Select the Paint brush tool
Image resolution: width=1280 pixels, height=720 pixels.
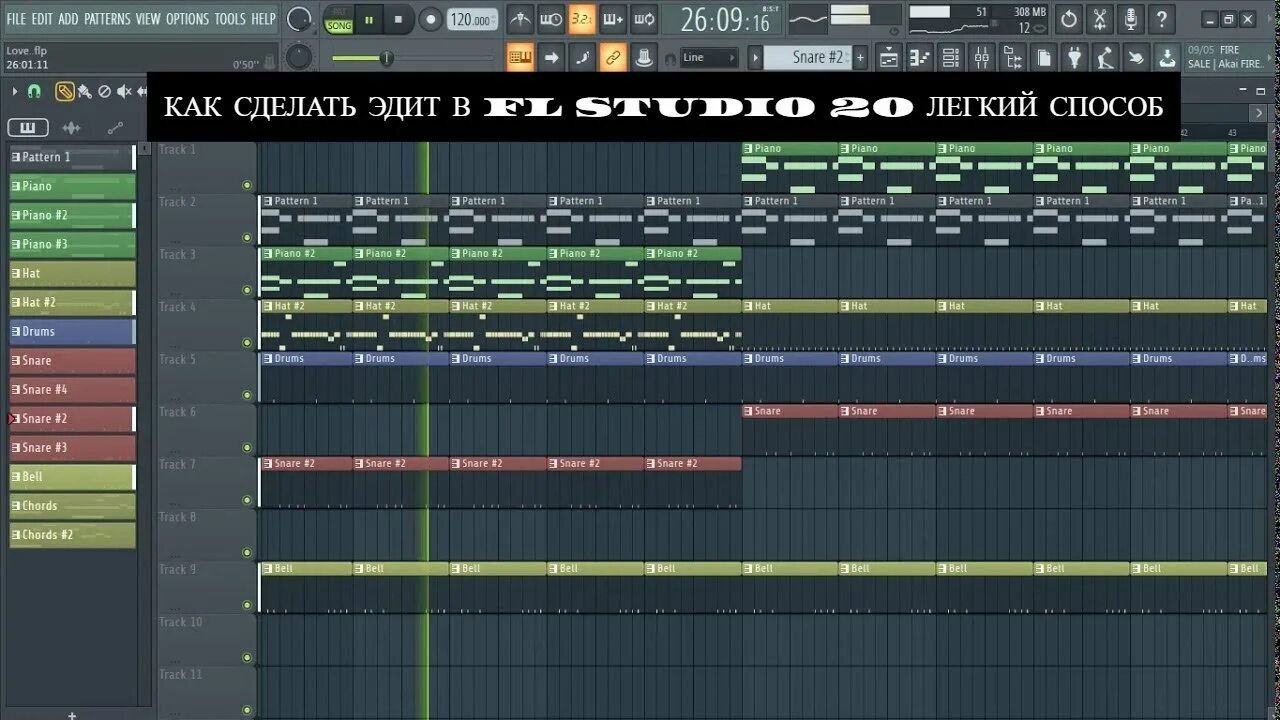[84, 92]
